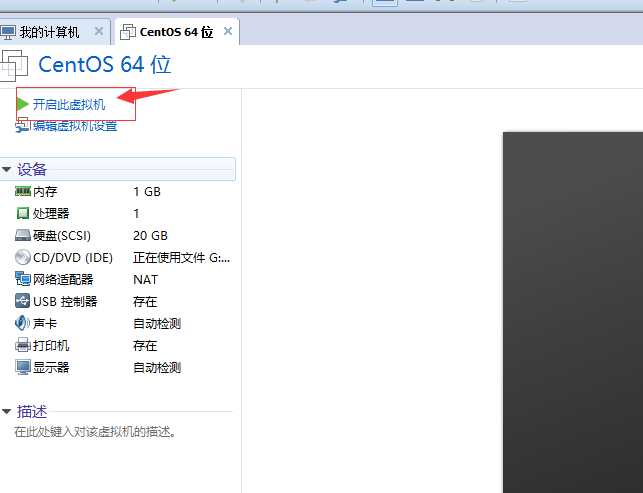Select the USB 控制器 label

(65, 301)
